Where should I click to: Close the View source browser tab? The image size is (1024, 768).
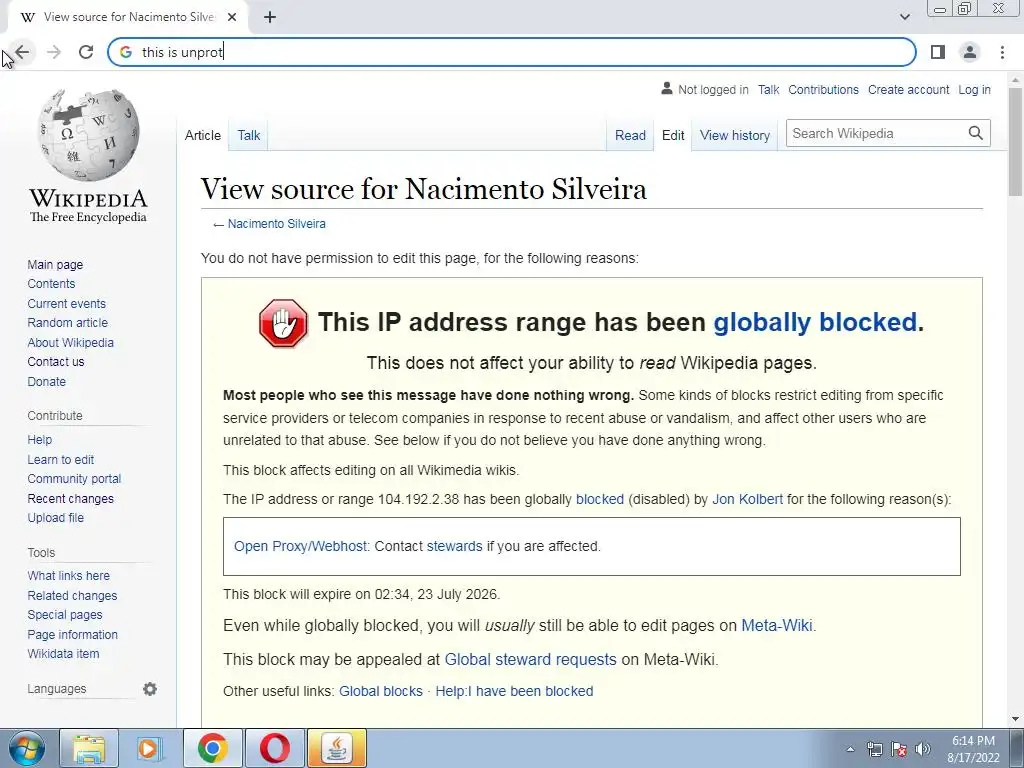(x=232, y=18)
